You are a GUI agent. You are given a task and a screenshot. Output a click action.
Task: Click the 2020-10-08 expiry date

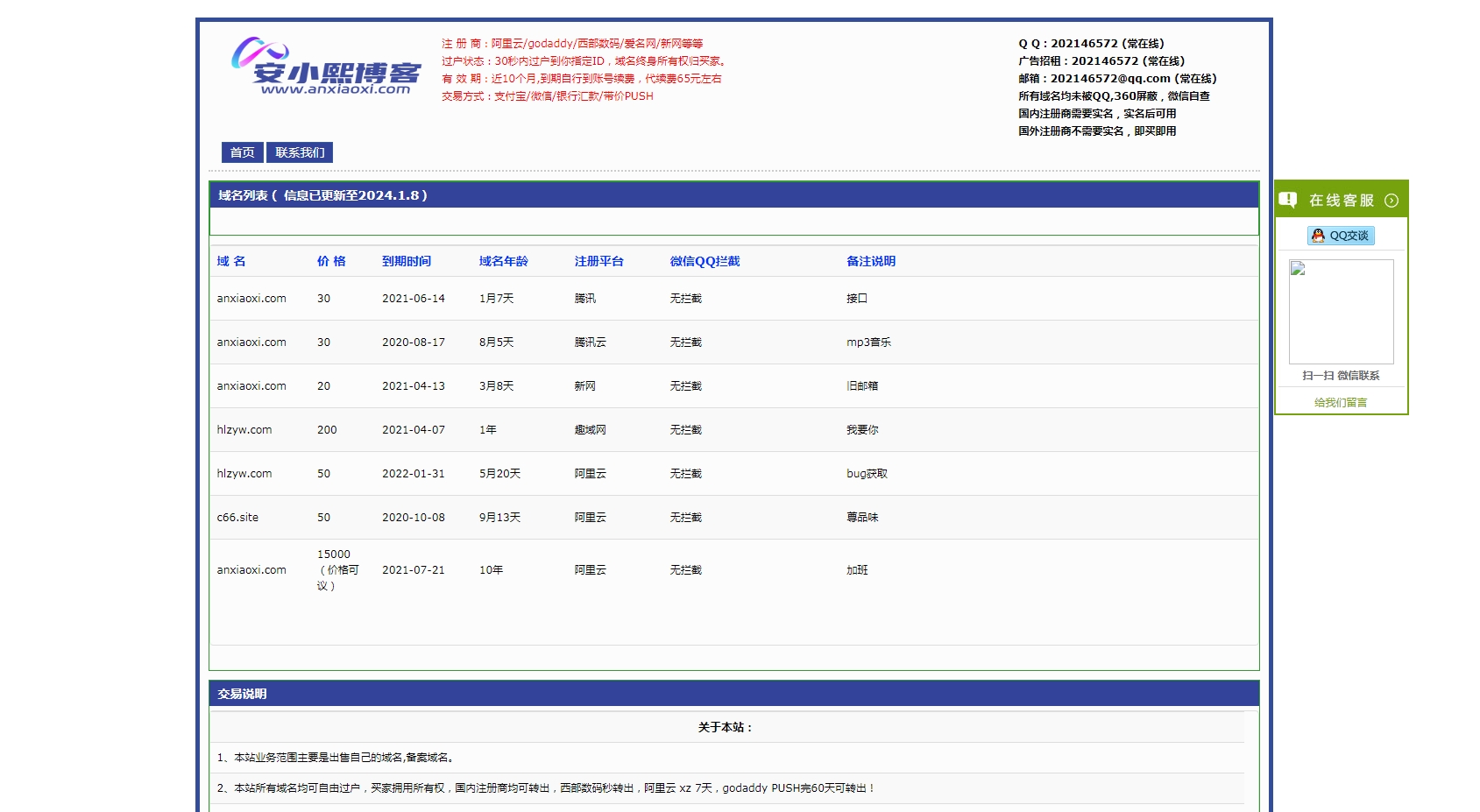pyautogui.click(x=414, y=518)
